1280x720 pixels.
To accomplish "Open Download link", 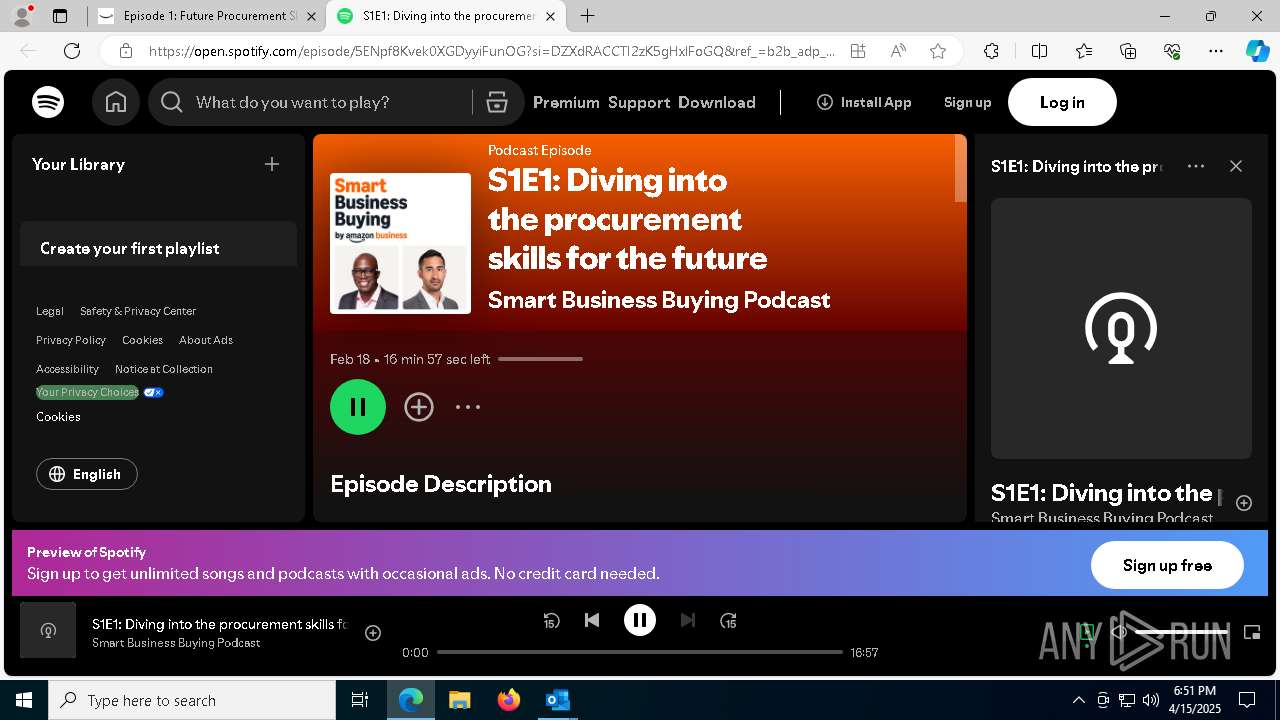I will (717, 102).
